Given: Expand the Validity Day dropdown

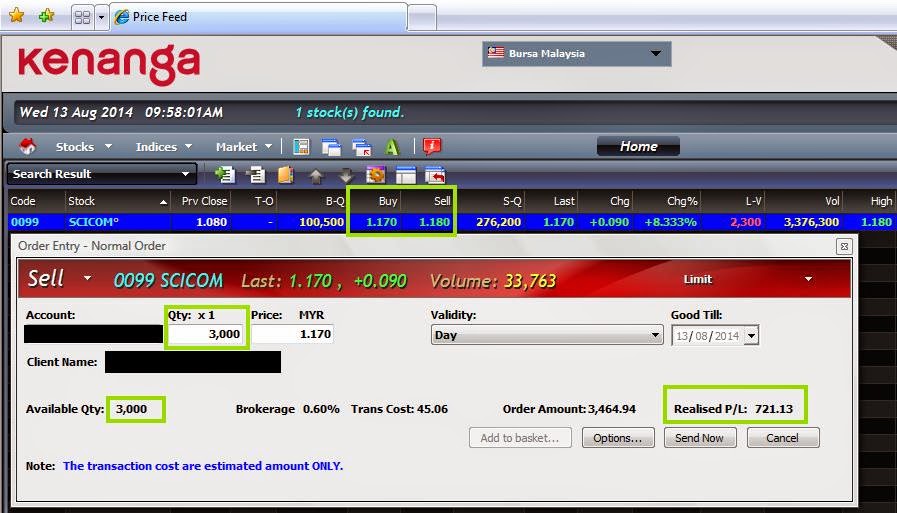Looking at the screenshot, I should click(655, 335).
